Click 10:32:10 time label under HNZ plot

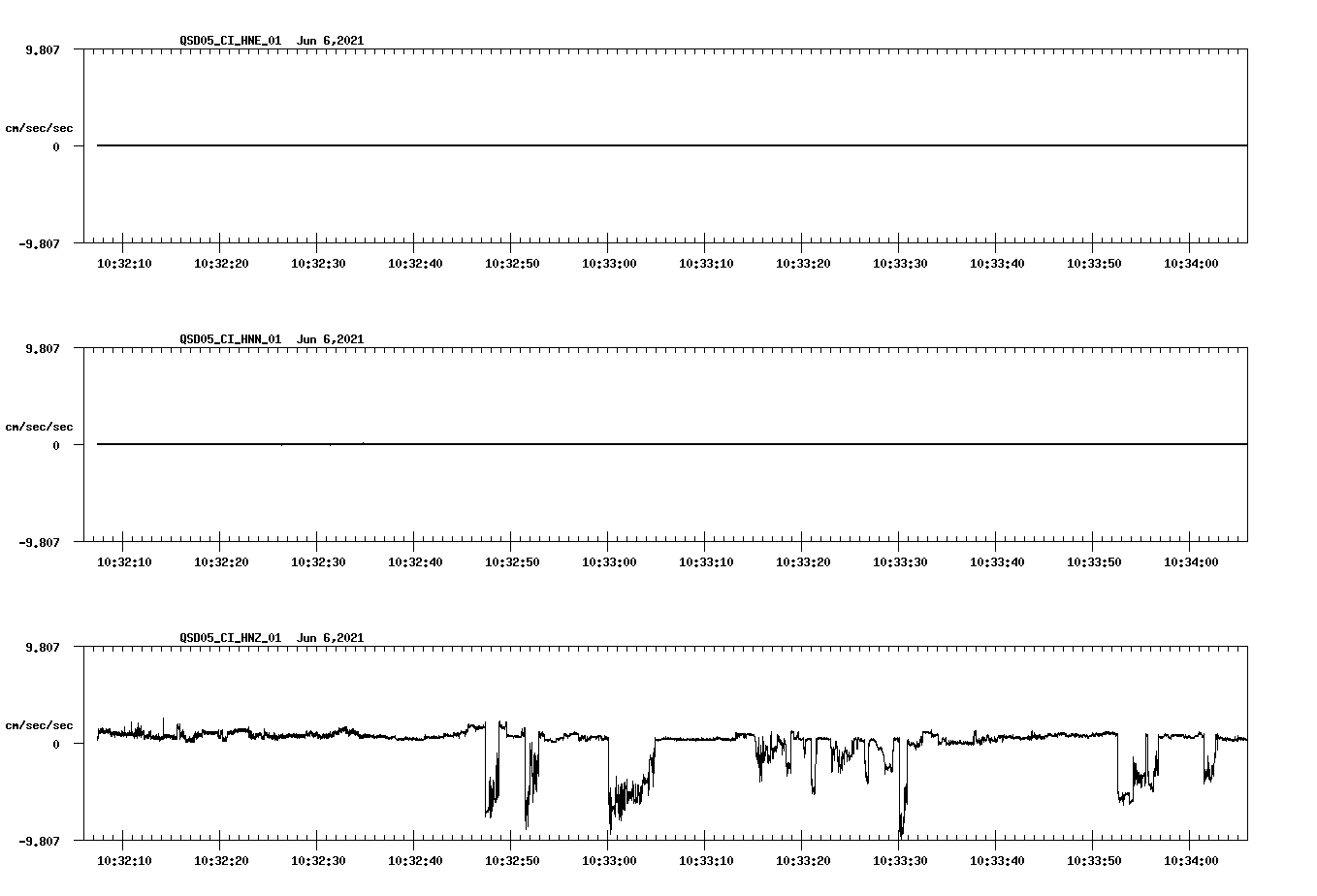tap(124, 861)
